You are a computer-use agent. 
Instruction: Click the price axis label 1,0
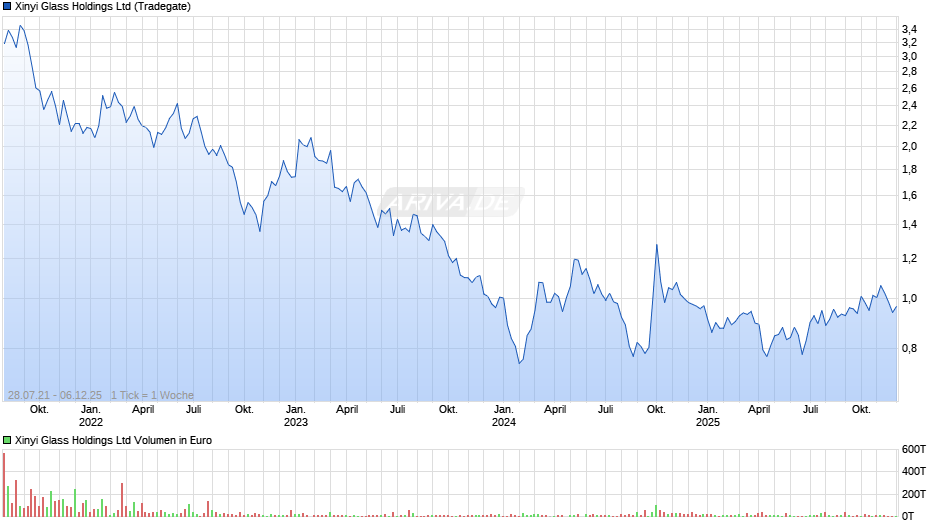[x=909, y=299]
